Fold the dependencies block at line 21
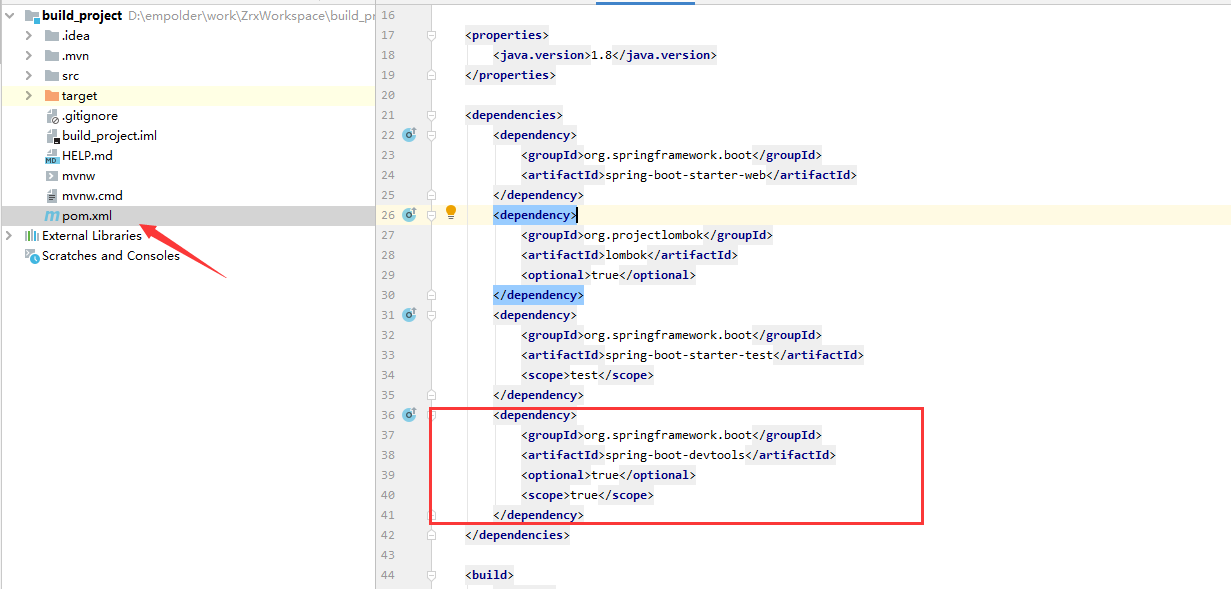 pos(432,115)
